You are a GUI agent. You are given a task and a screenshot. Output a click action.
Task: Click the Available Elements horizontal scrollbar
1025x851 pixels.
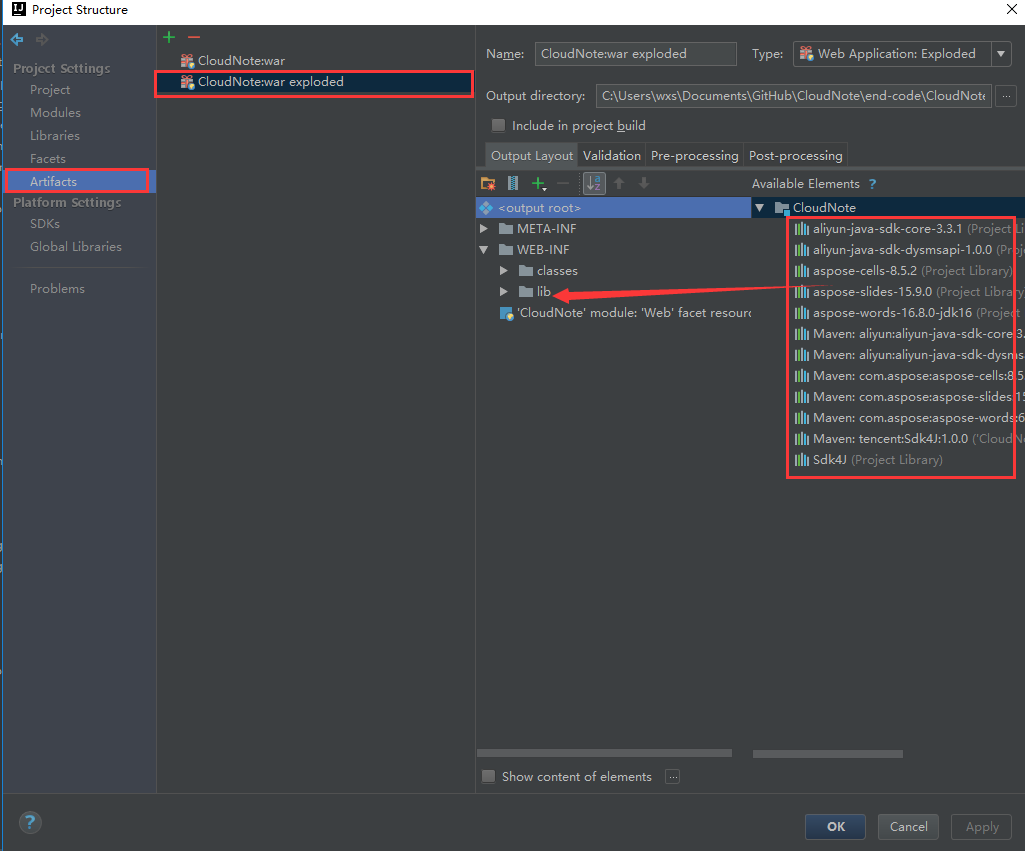[x=828, y=754]
